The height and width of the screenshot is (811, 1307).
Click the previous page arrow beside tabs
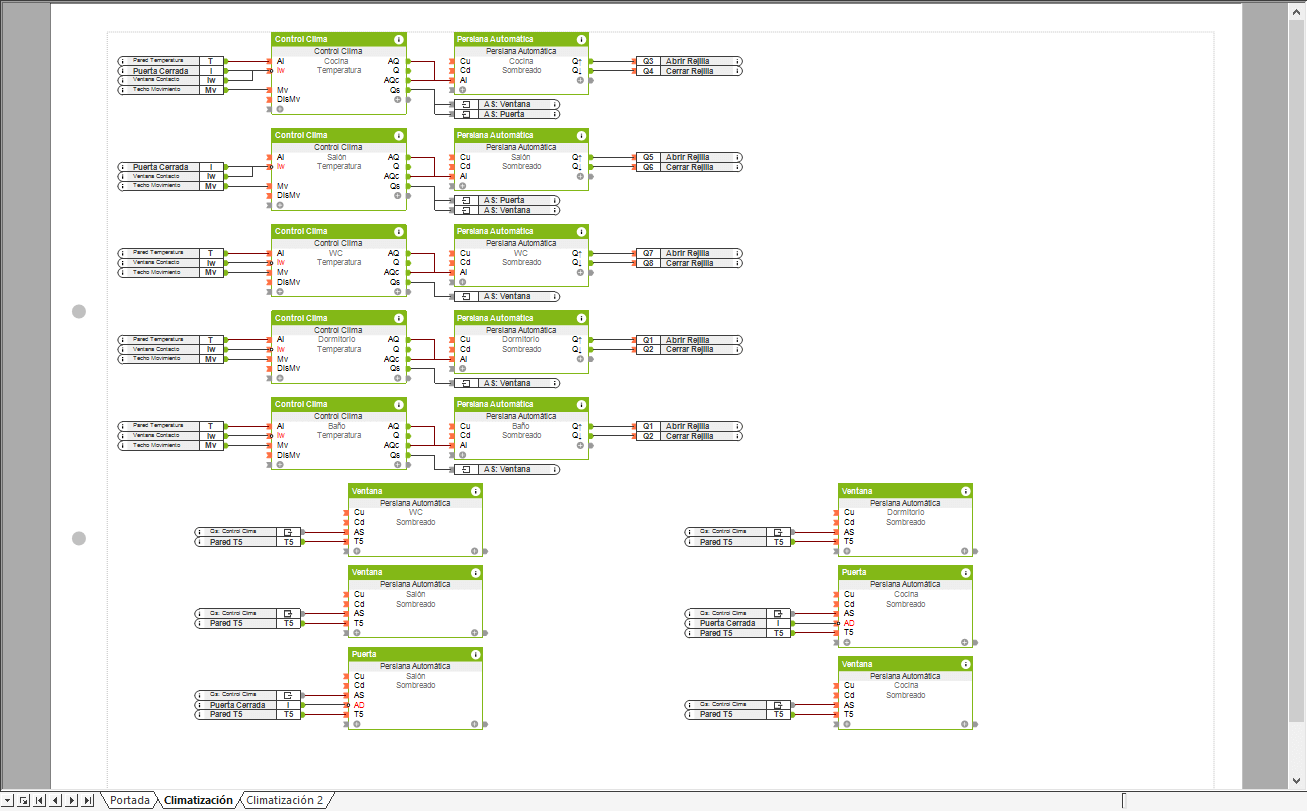point(56,800)
